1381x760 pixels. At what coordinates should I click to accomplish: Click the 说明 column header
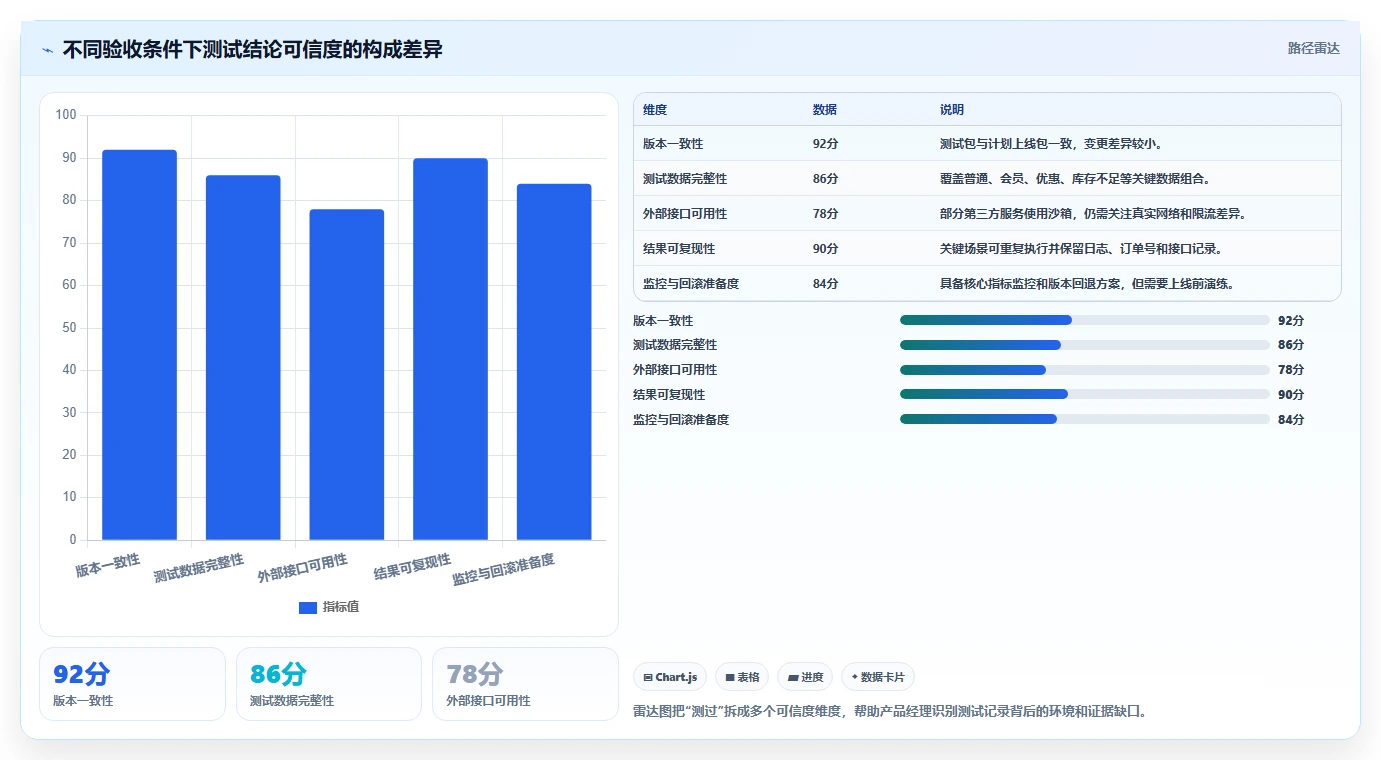(x=952, y=110)
